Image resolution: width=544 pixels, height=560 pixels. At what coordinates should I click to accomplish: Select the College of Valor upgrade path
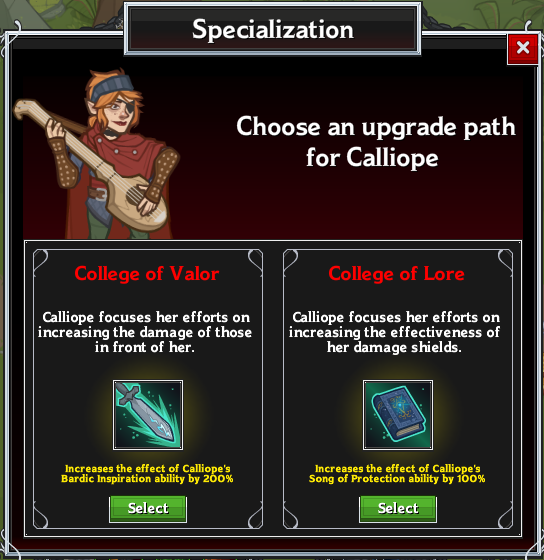[148, 509]
